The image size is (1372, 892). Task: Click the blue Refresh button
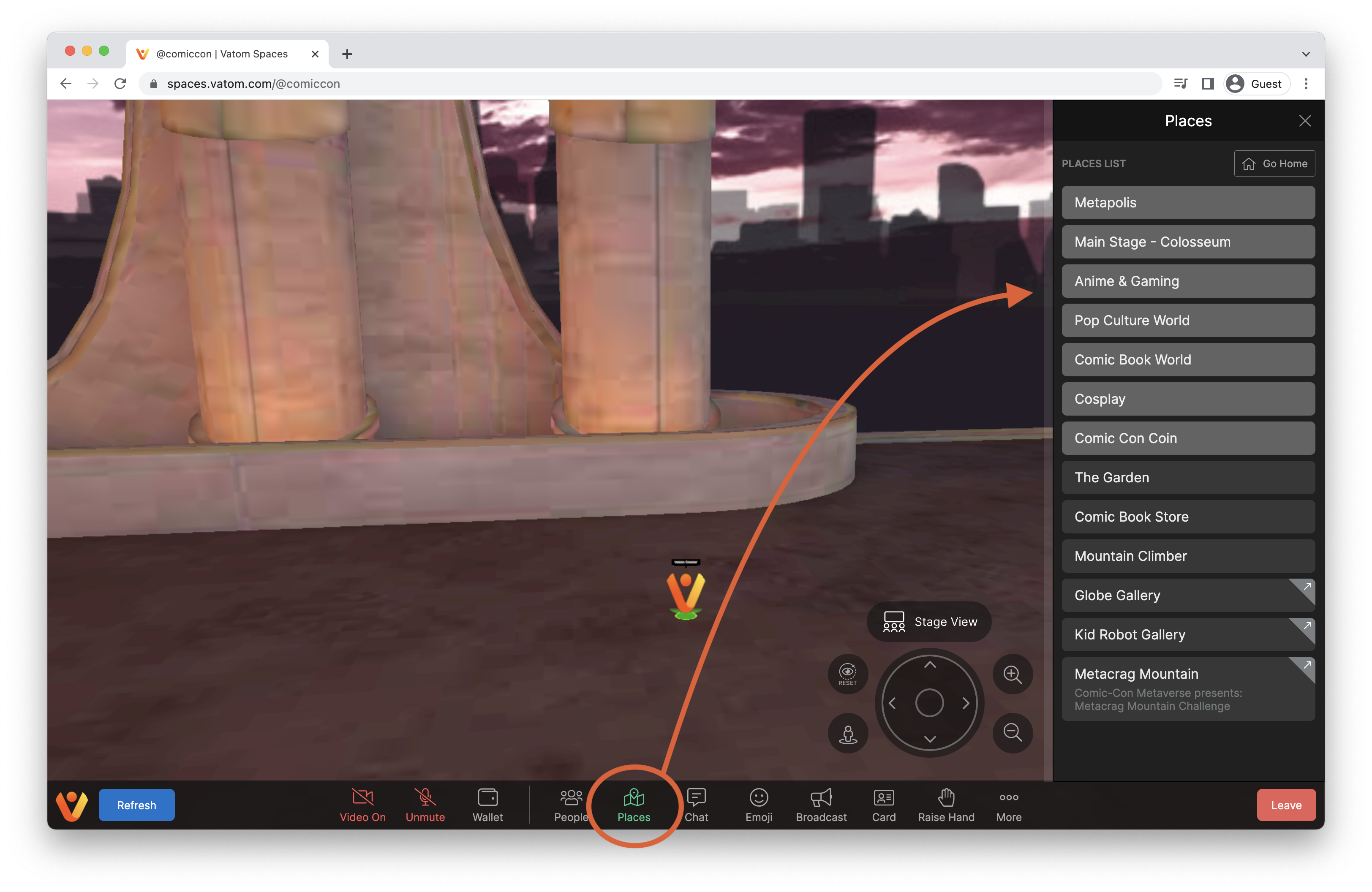[x=136, y=805]
